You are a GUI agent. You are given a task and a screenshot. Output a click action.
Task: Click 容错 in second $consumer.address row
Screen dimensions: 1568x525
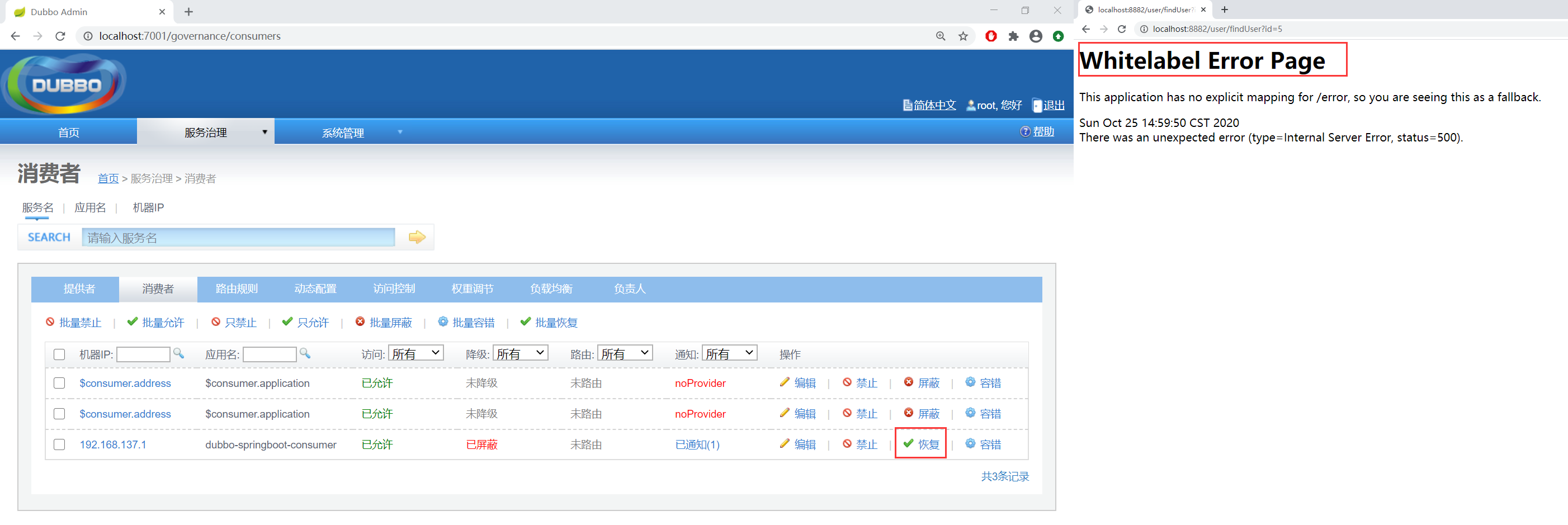point(984,414)
